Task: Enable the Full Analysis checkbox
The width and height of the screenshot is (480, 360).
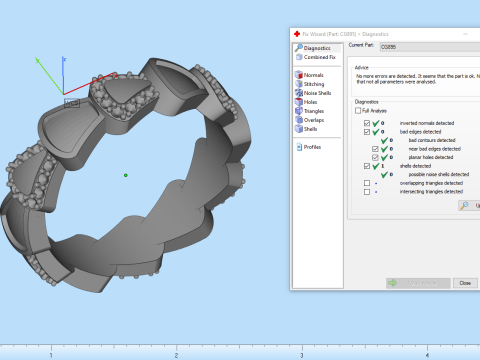Action: pos(358,111)
